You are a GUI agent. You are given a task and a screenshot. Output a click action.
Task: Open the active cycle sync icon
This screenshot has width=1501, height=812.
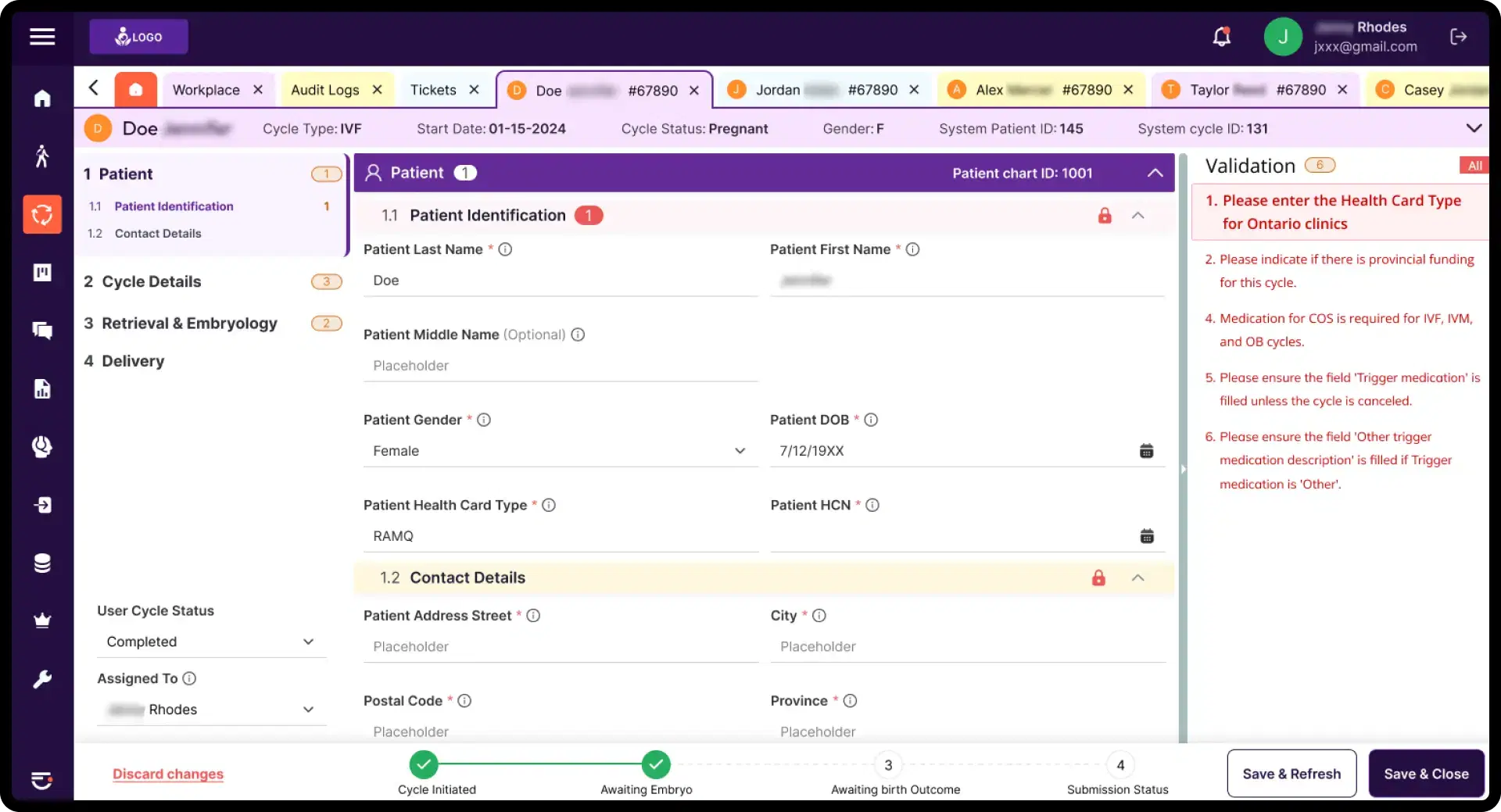42,214
